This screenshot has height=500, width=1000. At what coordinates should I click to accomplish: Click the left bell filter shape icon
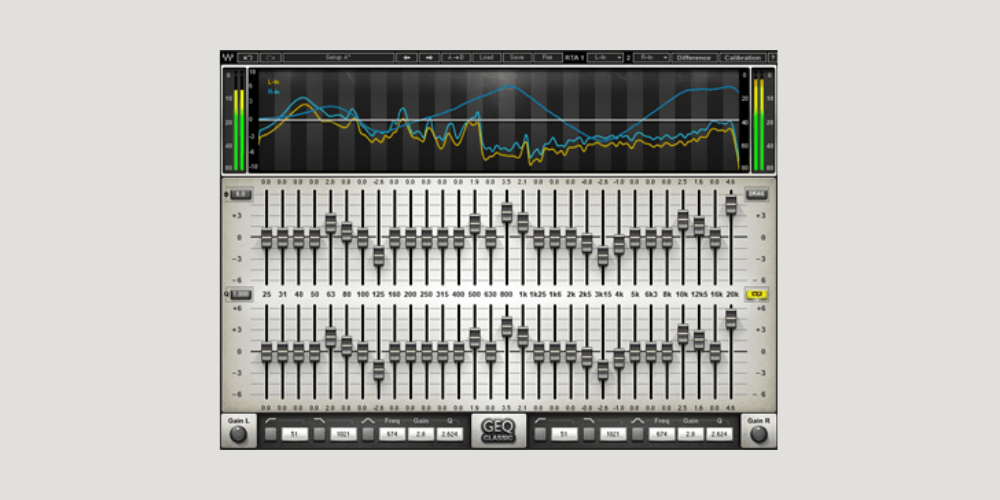368,421
